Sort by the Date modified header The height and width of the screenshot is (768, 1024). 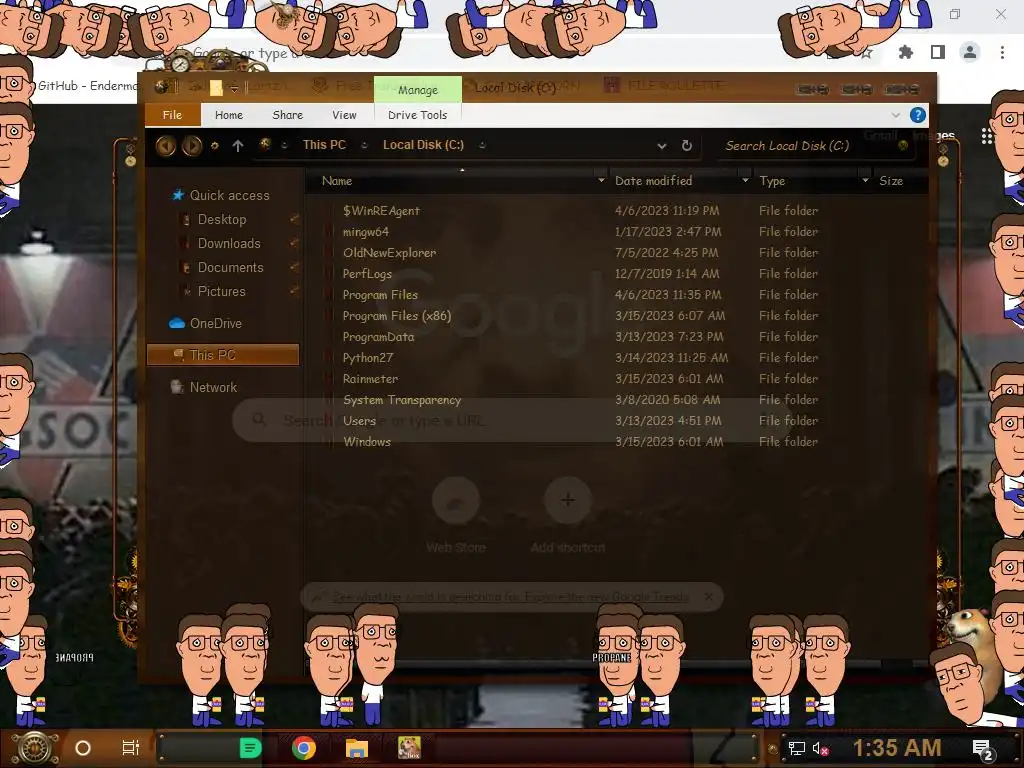653,181
